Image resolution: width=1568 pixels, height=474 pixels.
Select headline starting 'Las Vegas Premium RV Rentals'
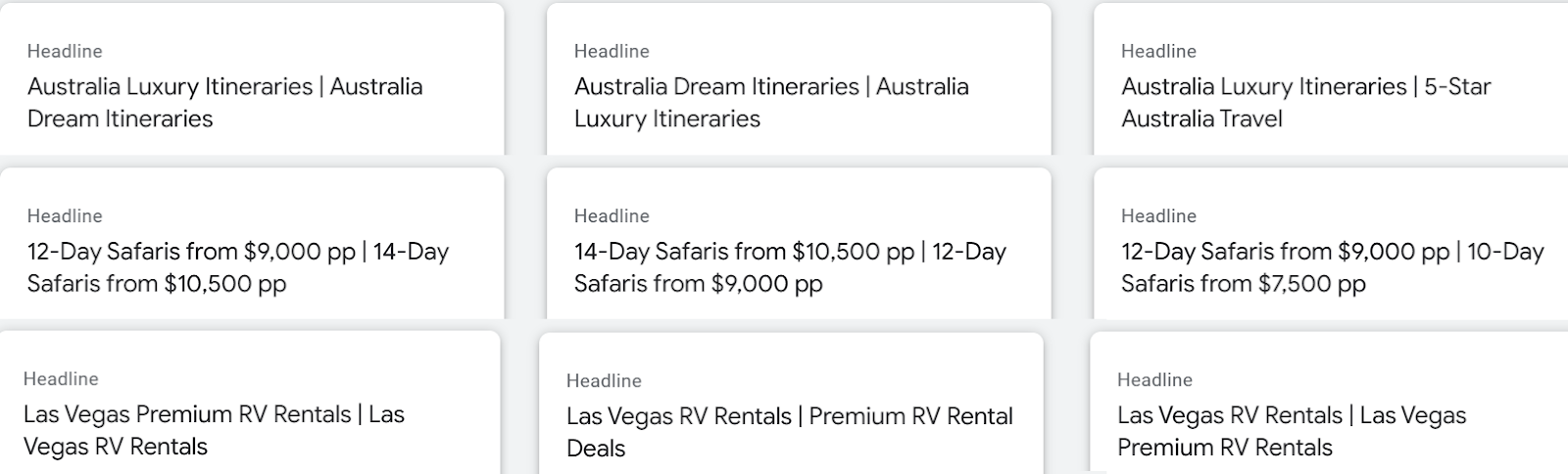(214, 430)
